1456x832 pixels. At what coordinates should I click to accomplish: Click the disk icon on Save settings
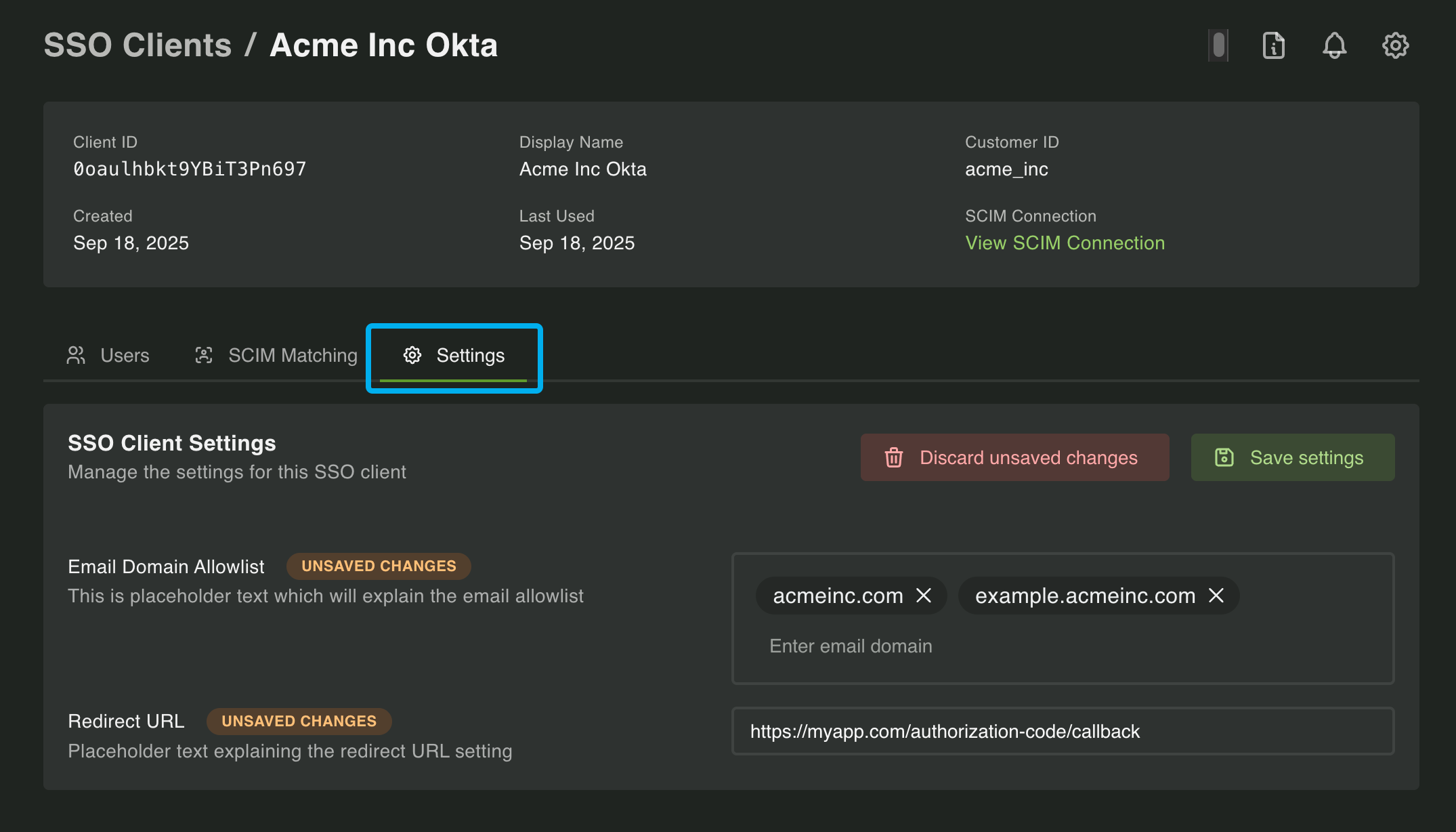click(1223, 457)
